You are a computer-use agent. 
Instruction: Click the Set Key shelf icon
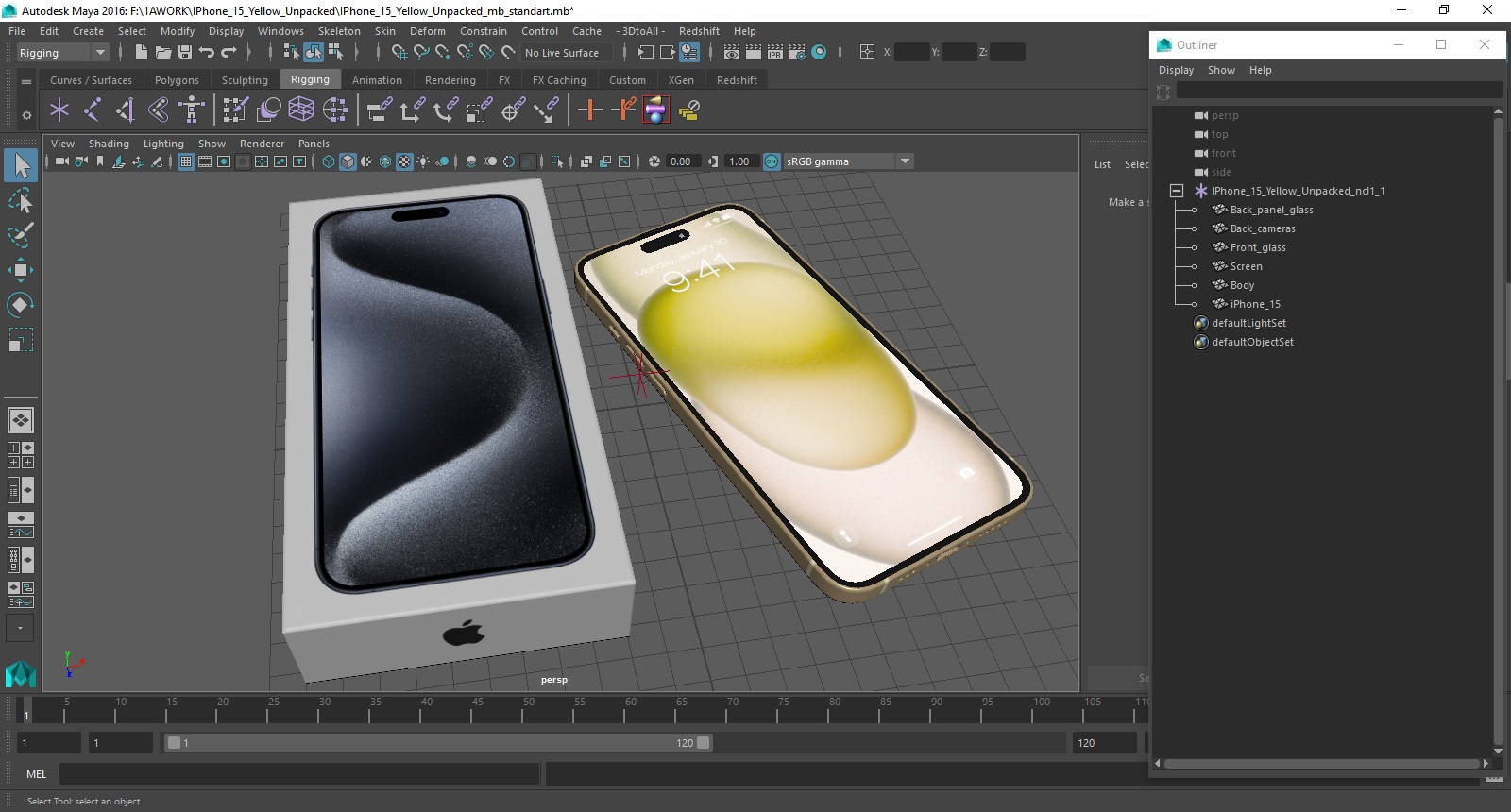pyautogui.click(x=590, y=110)
